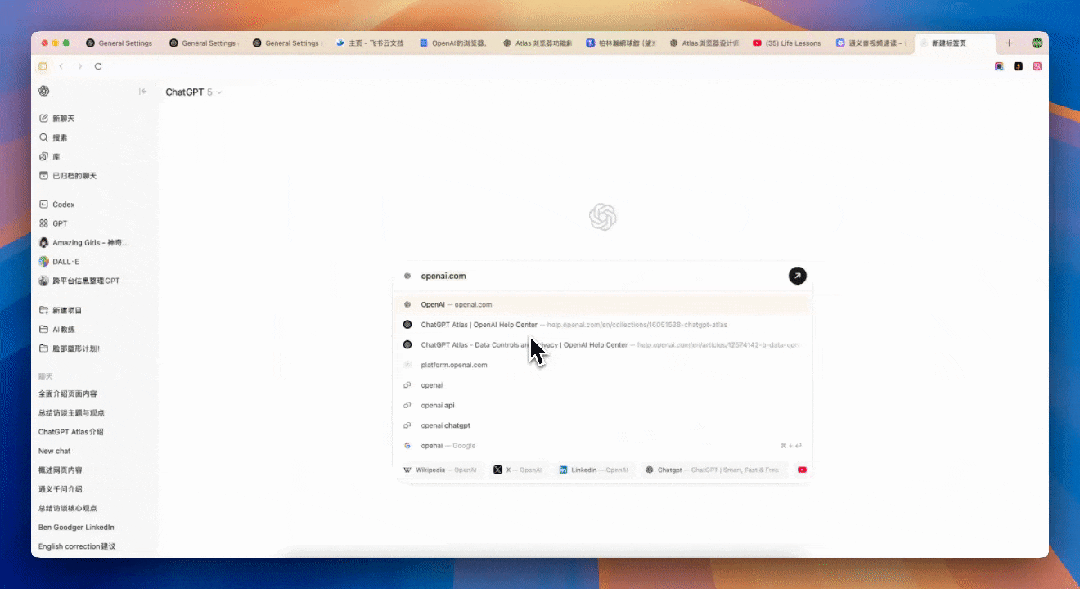1080x589 pixels.
Task: Open the library (库) in the sidebar
Action: click(55, 156)
